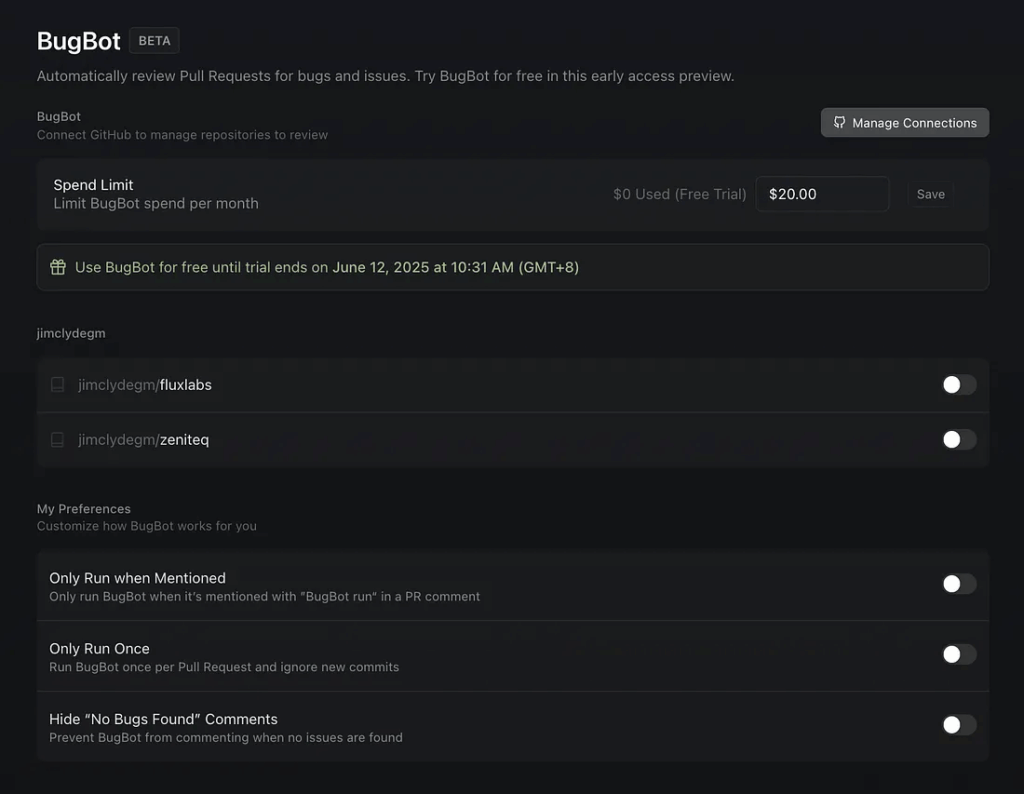The width and height of the screenshot is (1024, 794).
Task: Open Manage Connections
Action: (x=904, y=123)
